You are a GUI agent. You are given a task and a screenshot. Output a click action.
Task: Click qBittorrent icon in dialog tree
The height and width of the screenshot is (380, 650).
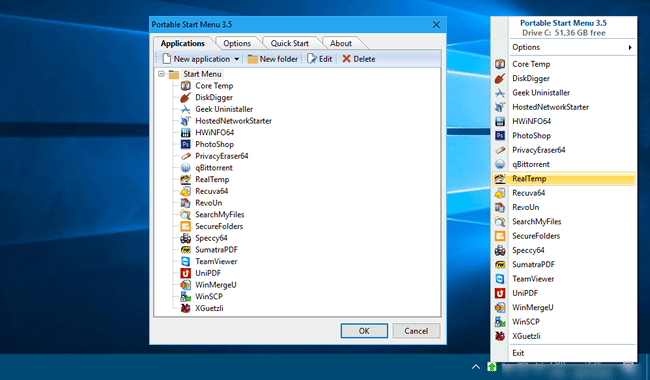point(185,168)
